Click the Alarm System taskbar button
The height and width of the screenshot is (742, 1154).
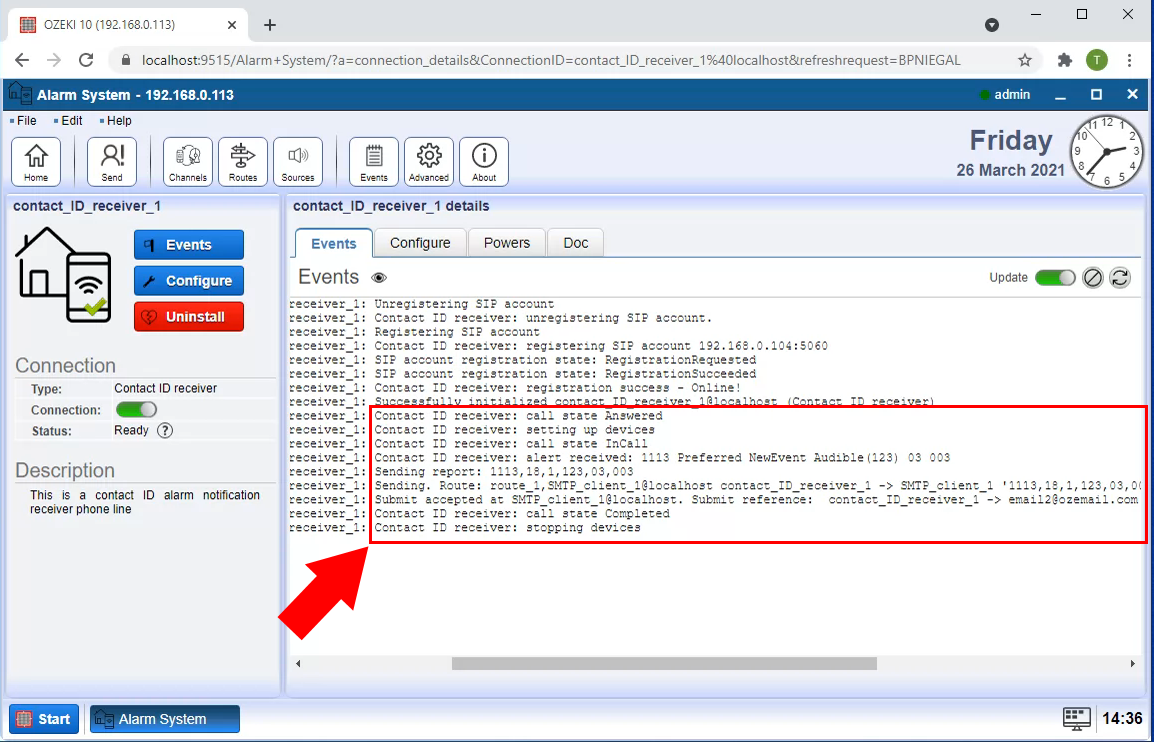pos(165,719)
